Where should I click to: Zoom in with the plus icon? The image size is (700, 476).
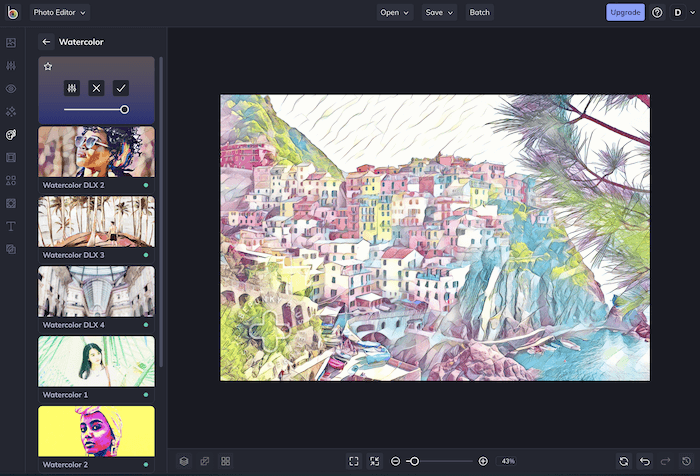tap(483, 461)
